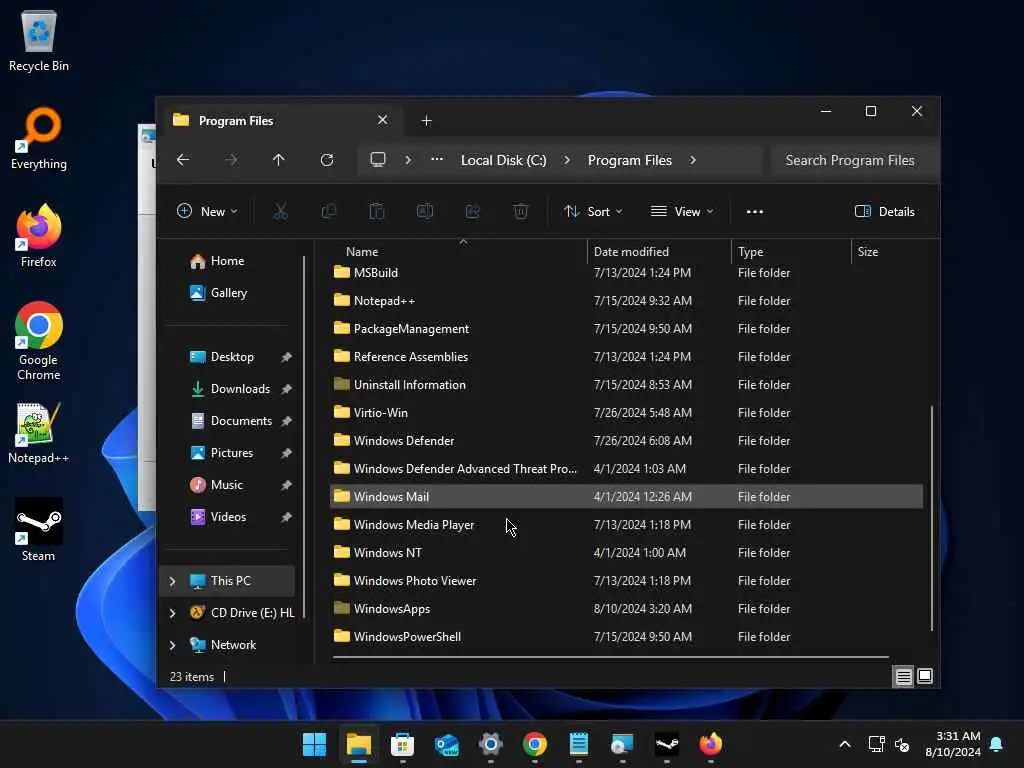Unpin Documents pin icon
Viewport: 1024px width, 768px height.
coord(286,421)
